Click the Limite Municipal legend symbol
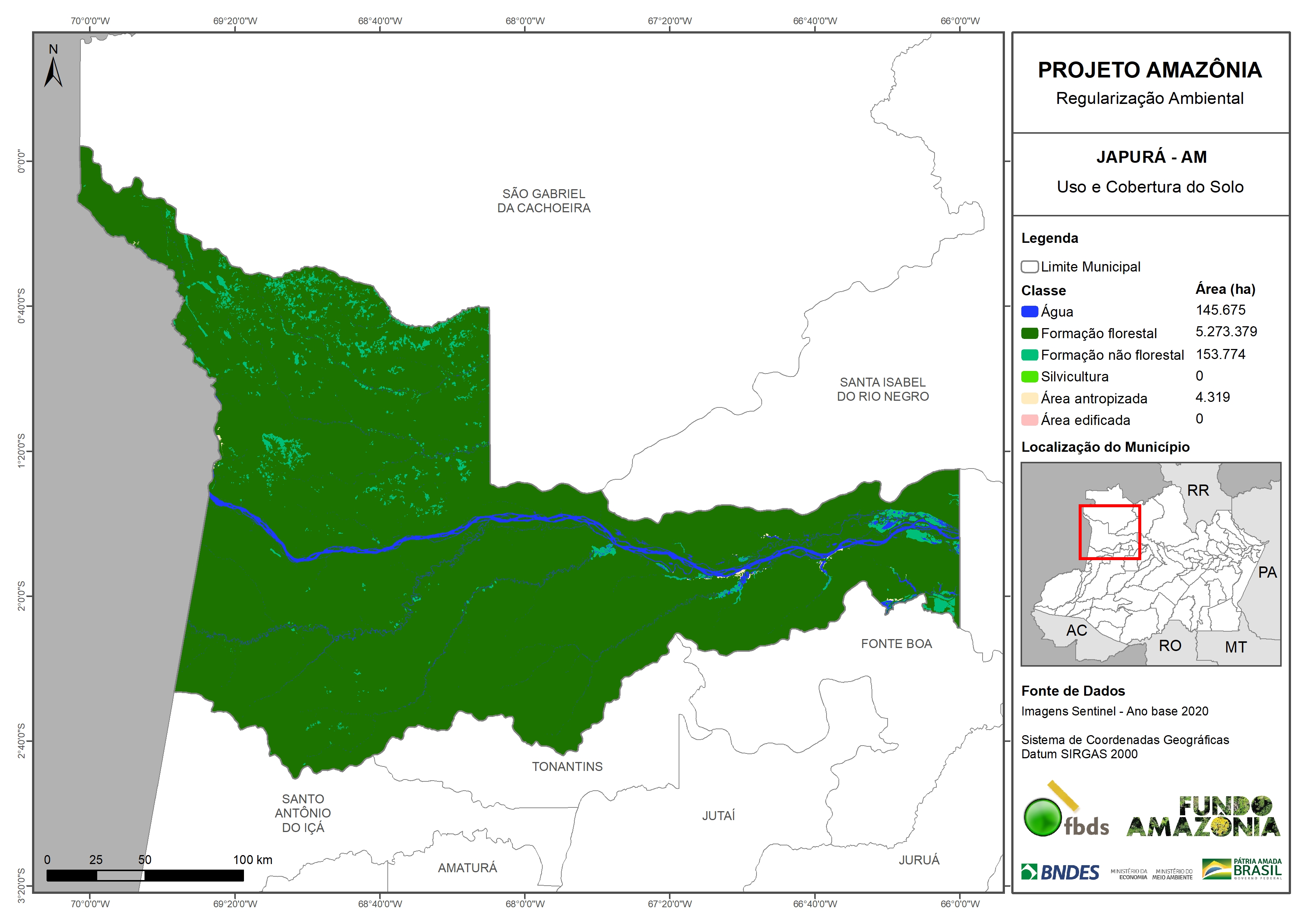 [1029, 267]
